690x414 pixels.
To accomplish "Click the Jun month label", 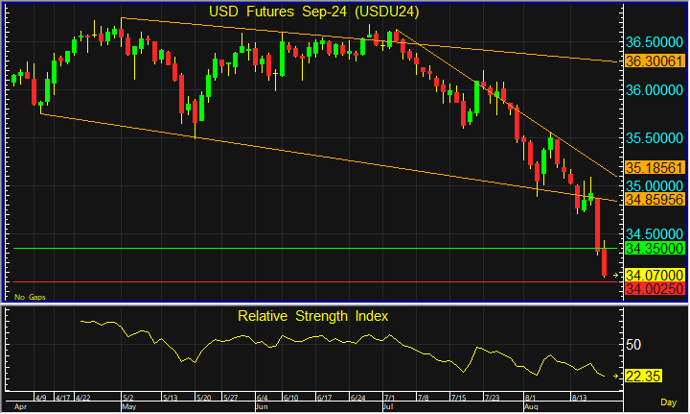I will 262,407.
